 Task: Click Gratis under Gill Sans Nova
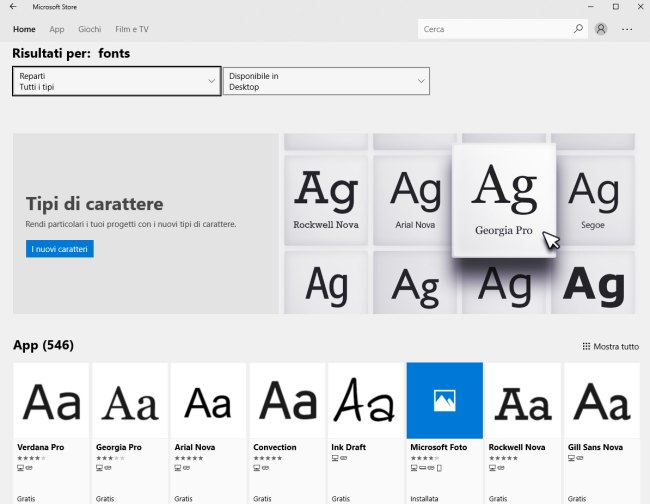pos(577,499)
